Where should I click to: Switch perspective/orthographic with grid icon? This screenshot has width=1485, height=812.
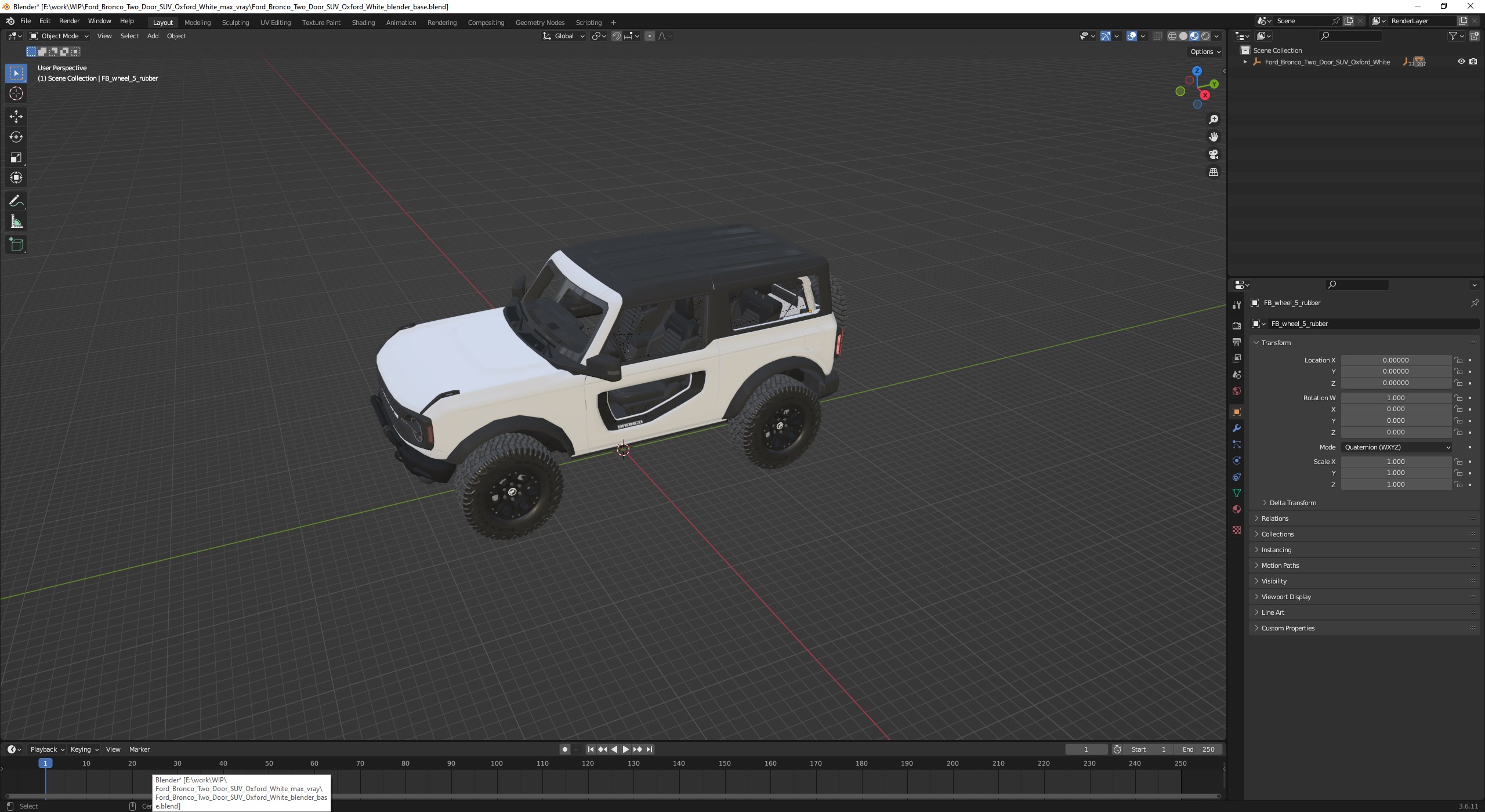1213,172
